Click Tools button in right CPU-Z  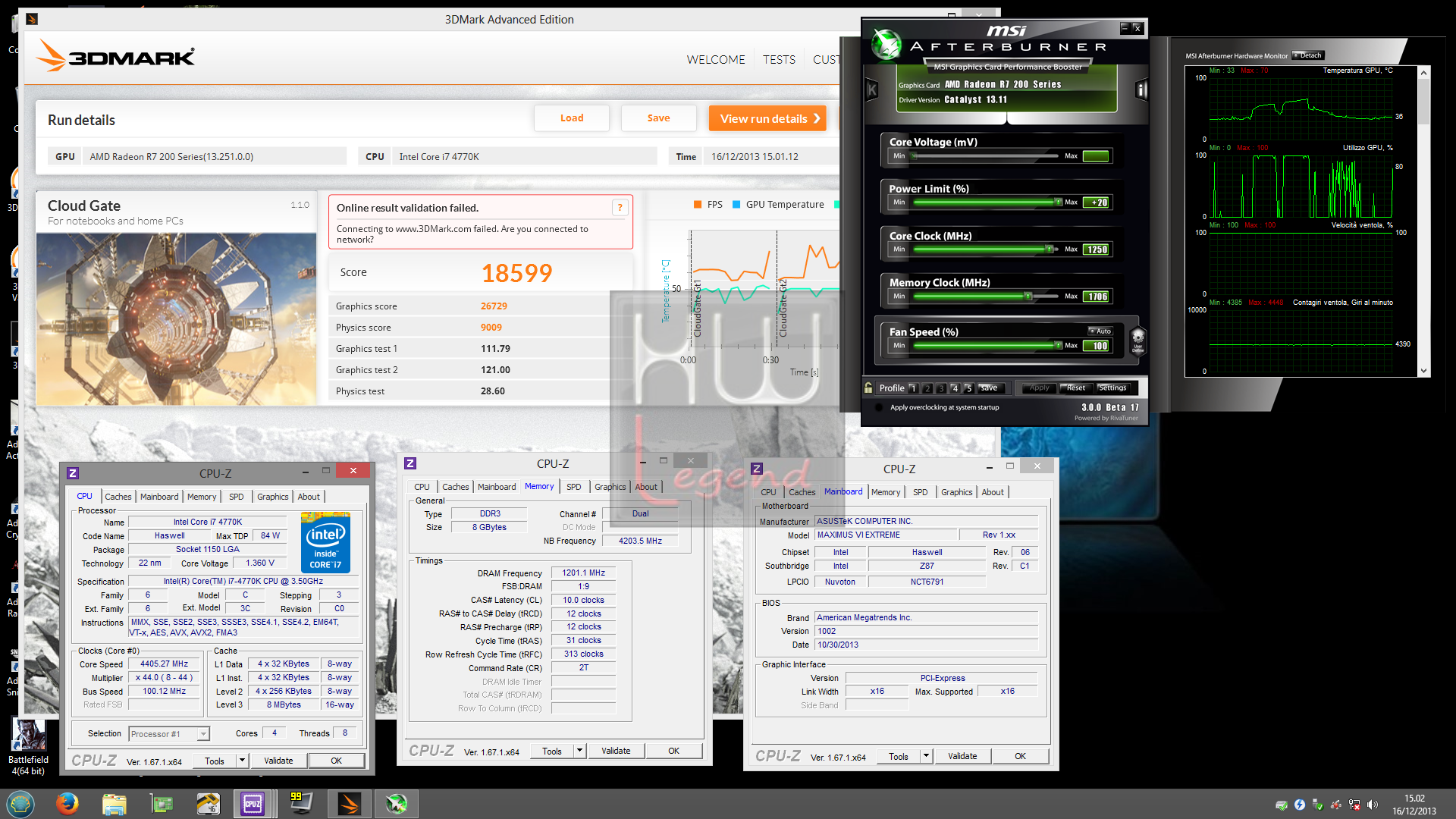[899, 756]
